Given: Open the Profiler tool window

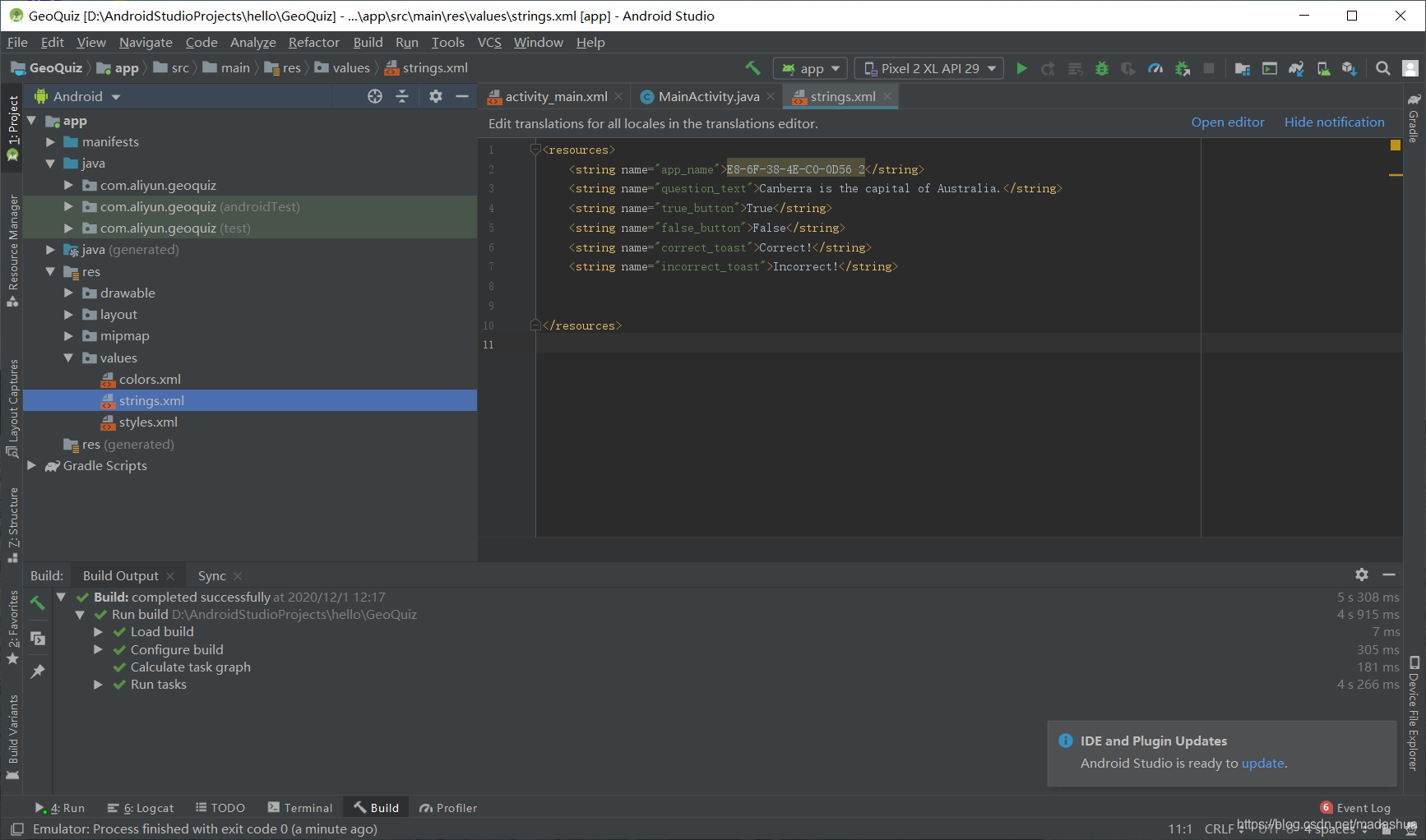Looking at the screenshot, I should [x=448, y=808].
